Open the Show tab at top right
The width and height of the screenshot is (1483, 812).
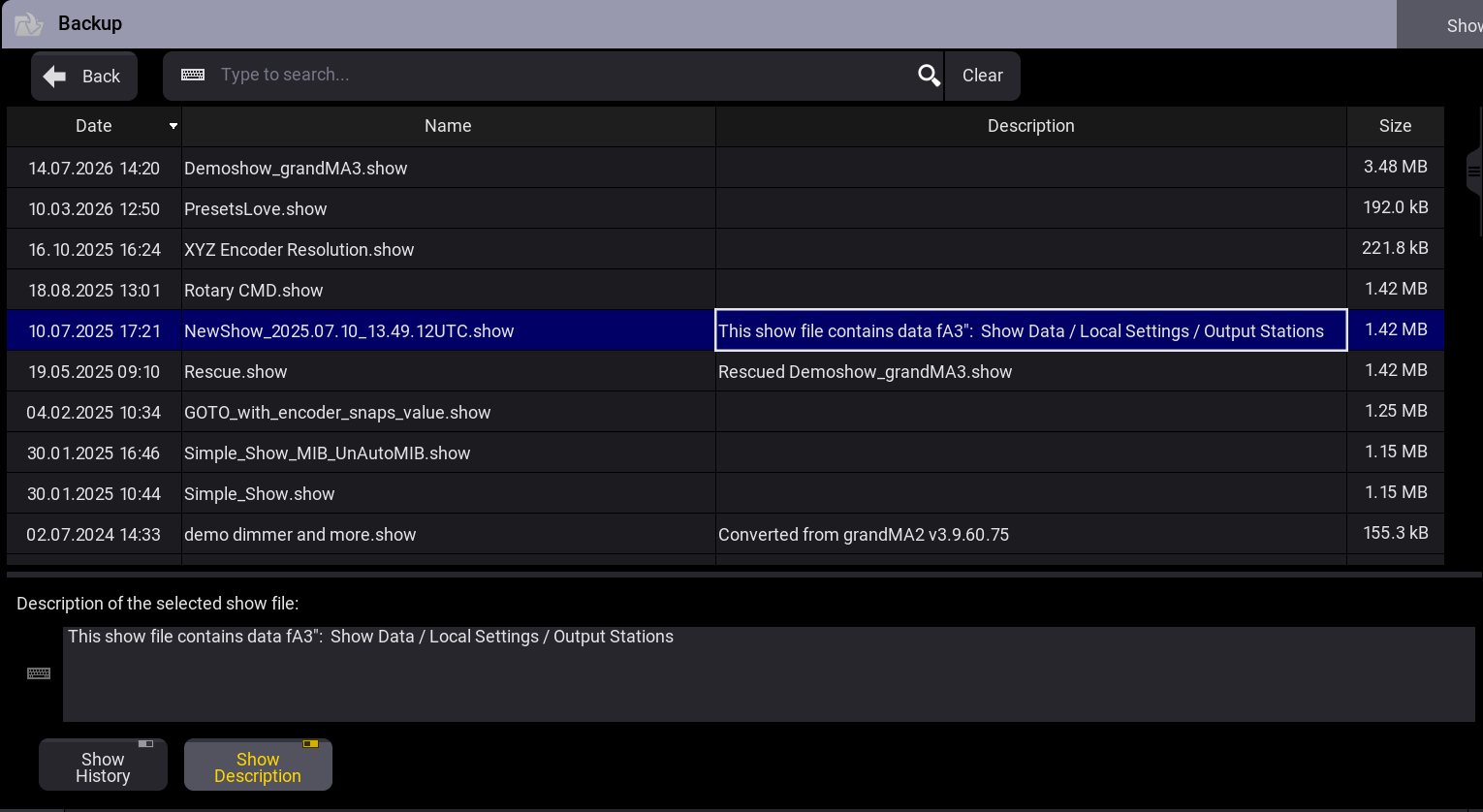point(1440,24)
